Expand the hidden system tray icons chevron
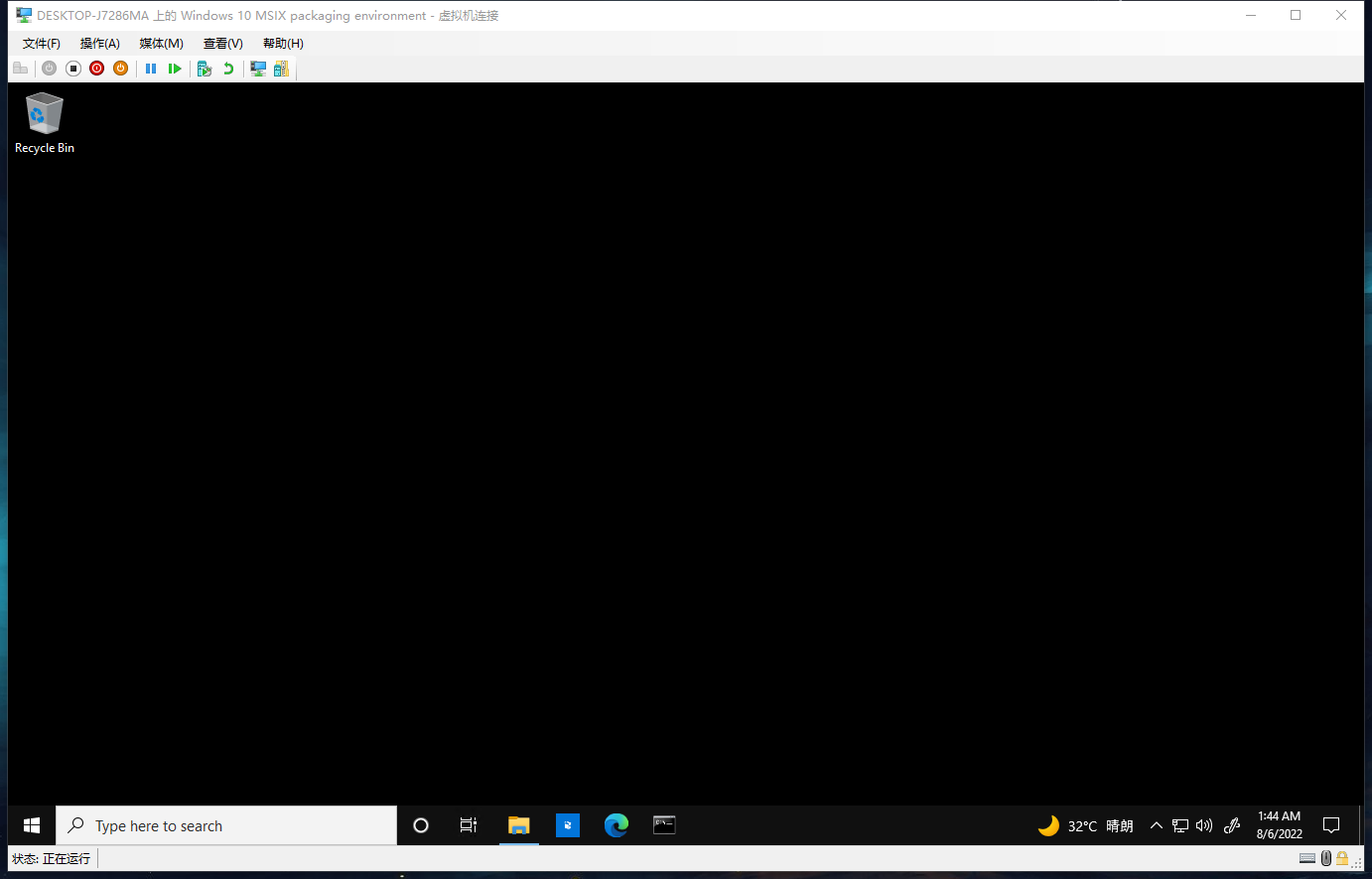The height and width of the screenshot is (879, 1372). click(x=1156, y=825)
